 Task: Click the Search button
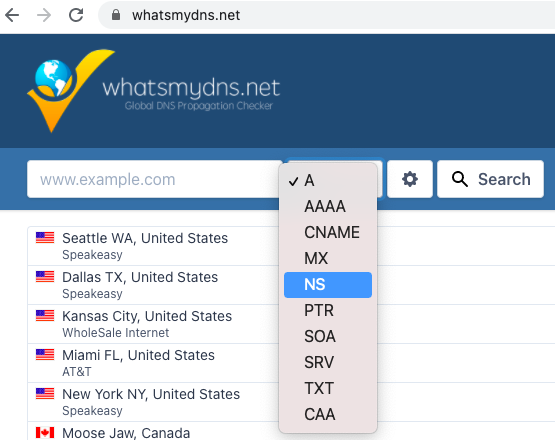pos(490,179)
